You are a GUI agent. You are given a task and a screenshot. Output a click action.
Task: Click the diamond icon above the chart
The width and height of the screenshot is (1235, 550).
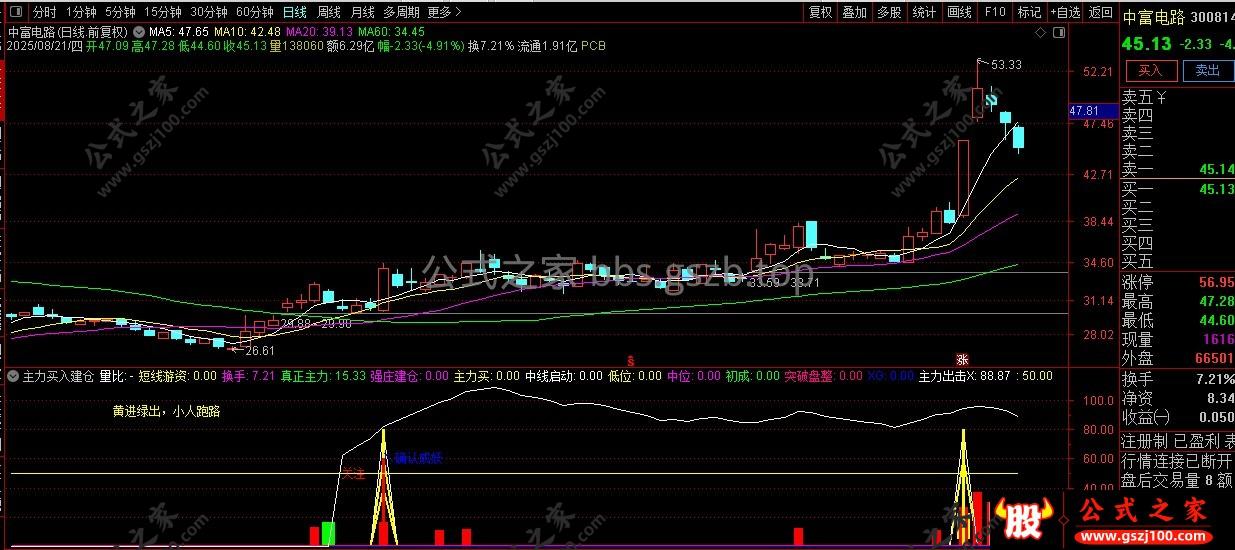tap(1041, 33)
